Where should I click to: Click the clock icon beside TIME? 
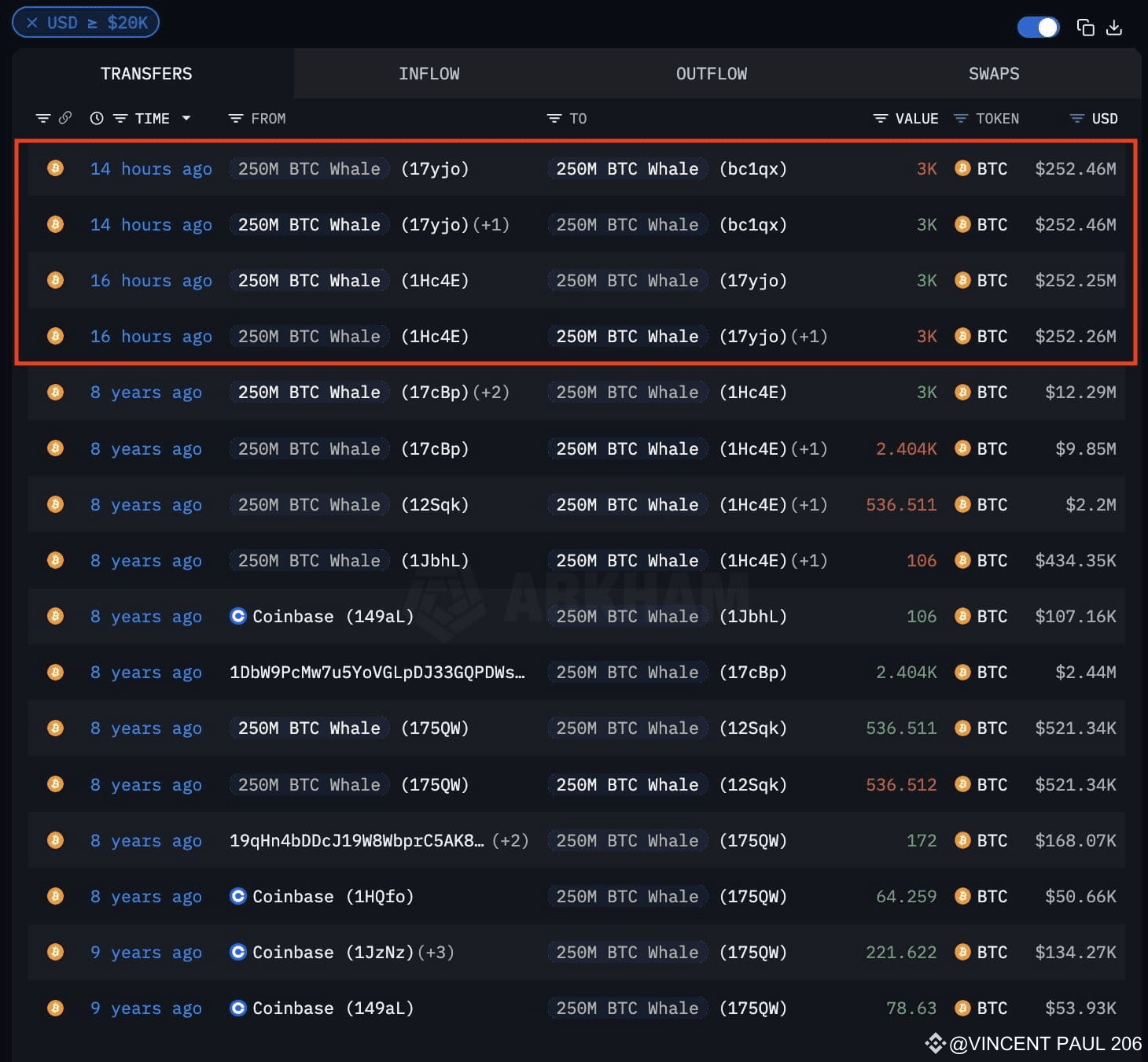point(97,118)
